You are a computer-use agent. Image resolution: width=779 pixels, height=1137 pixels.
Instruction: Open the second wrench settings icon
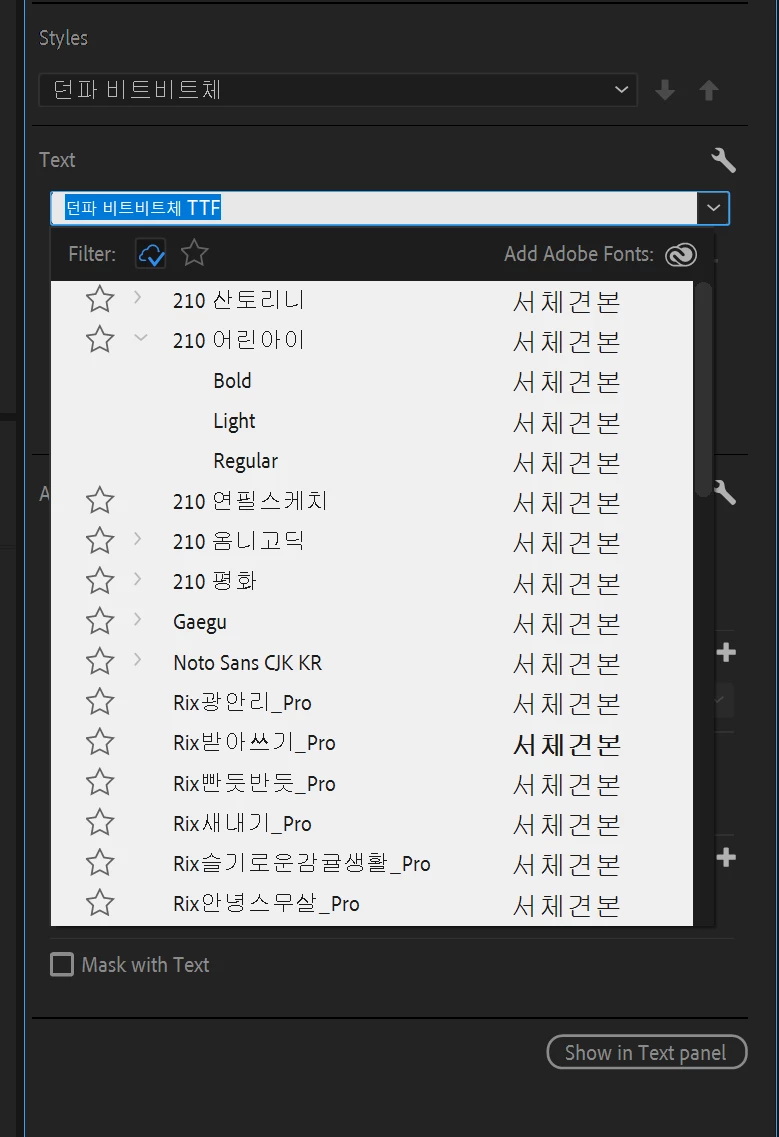coord(725,493)
